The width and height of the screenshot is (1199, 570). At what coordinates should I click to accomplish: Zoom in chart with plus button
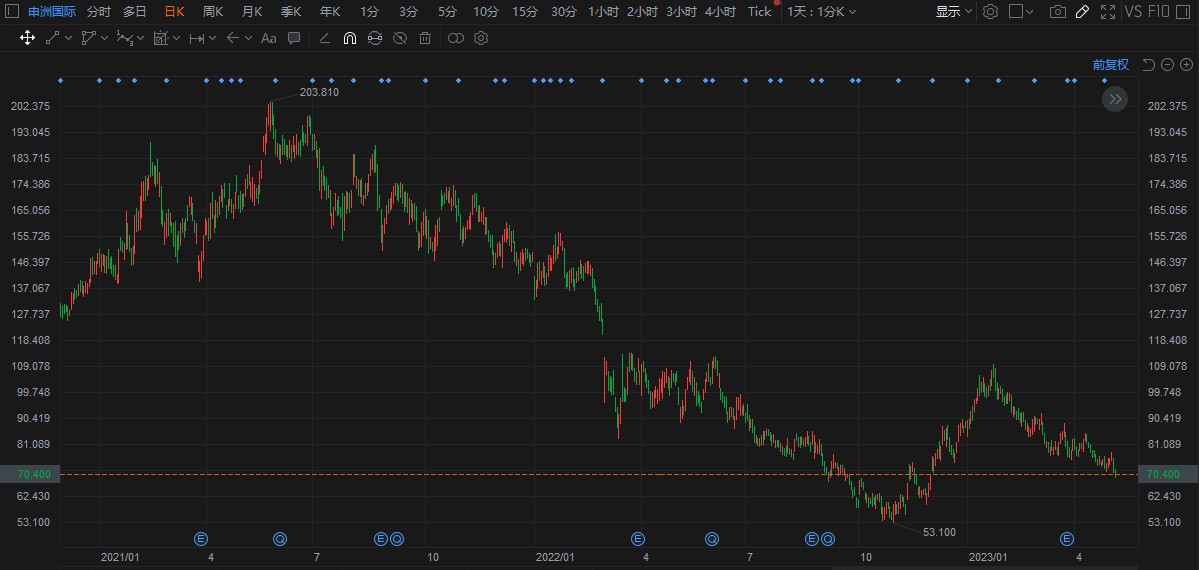coord(1186,65)
